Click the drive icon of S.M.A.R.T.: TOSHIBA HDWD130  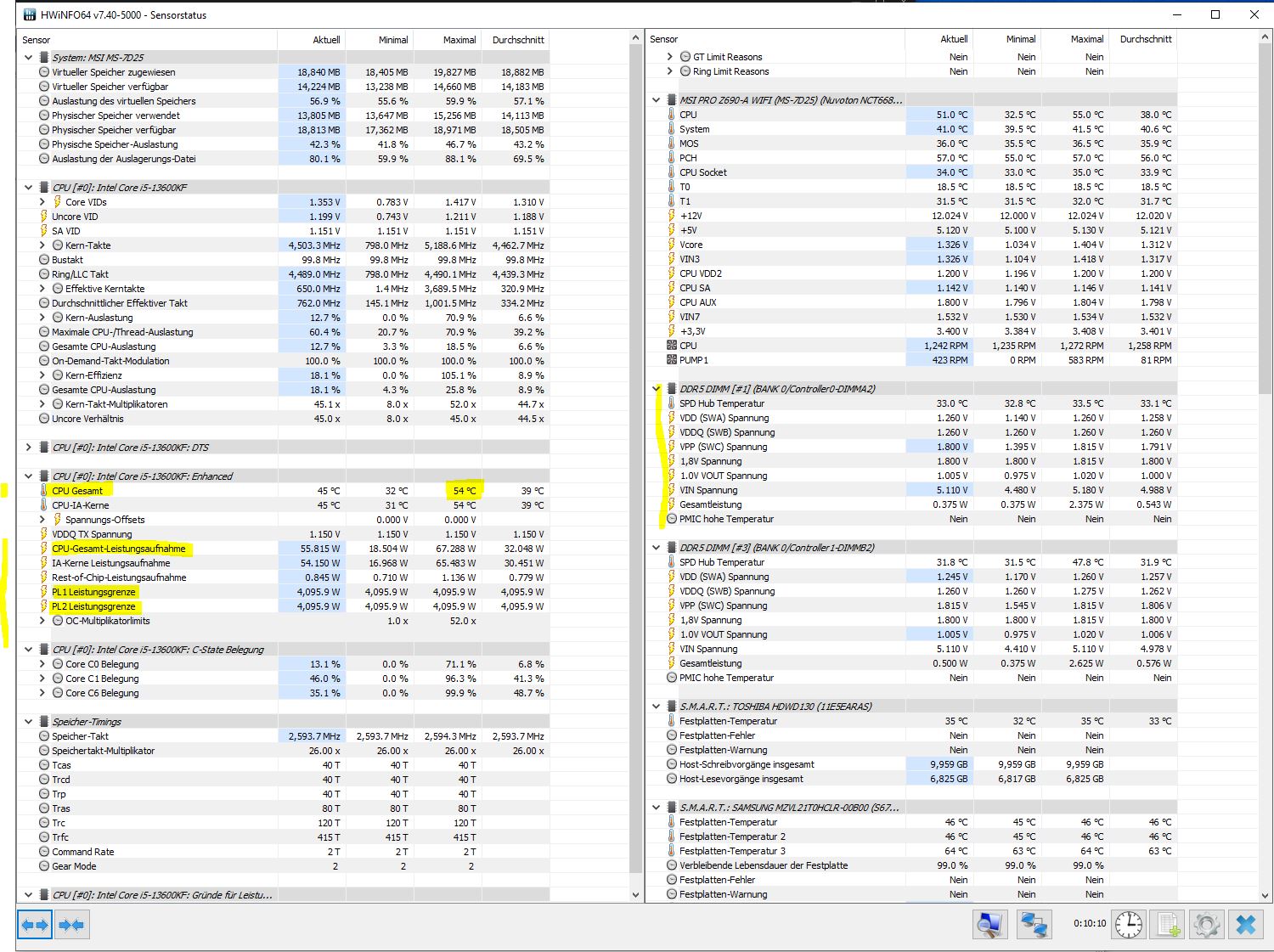pyautogui.click(x=671, y=707)
